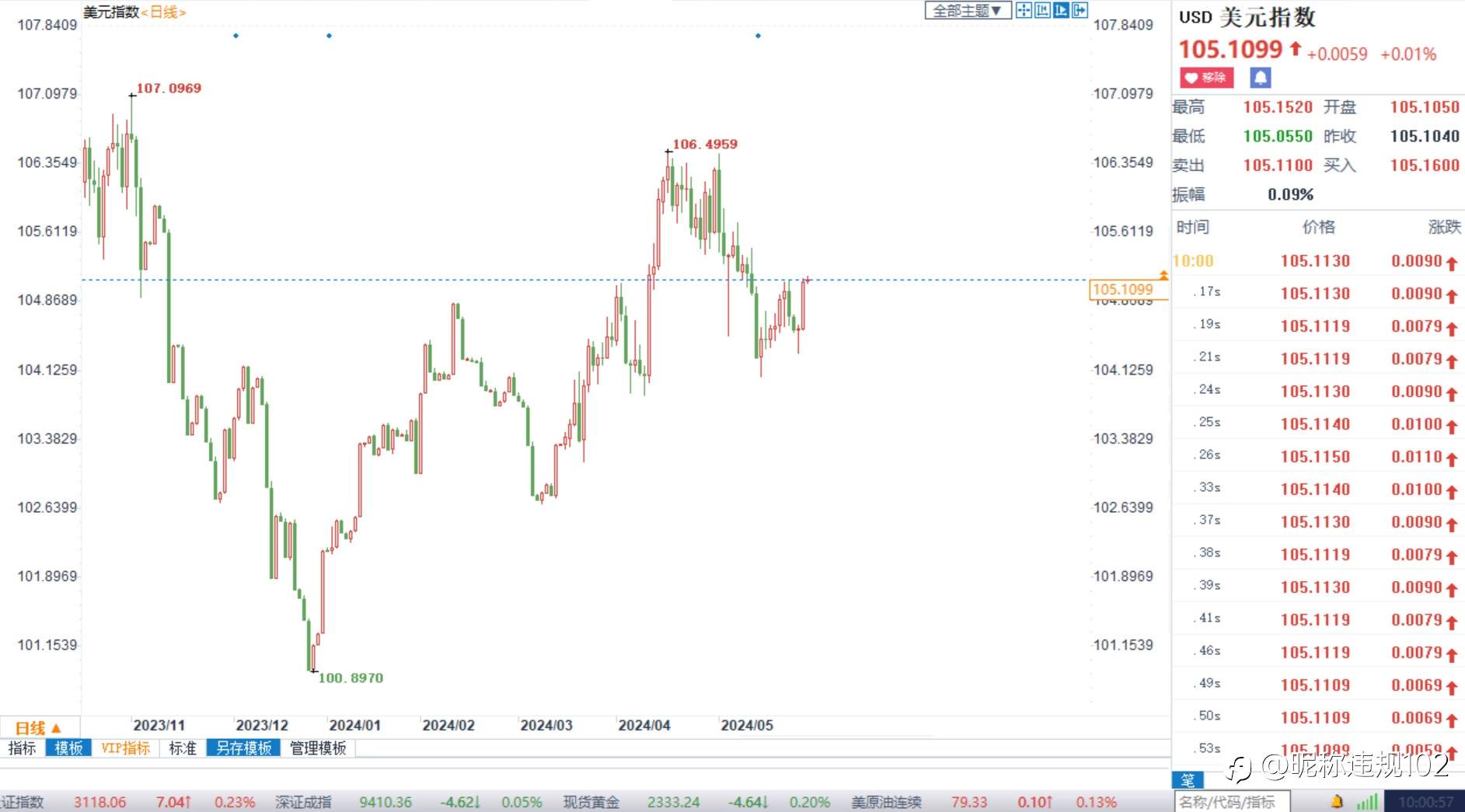Screen dimensions: 1465x812
Task: Click the orange 105.1099 current price tag
Action: [x=1128, y=290]
